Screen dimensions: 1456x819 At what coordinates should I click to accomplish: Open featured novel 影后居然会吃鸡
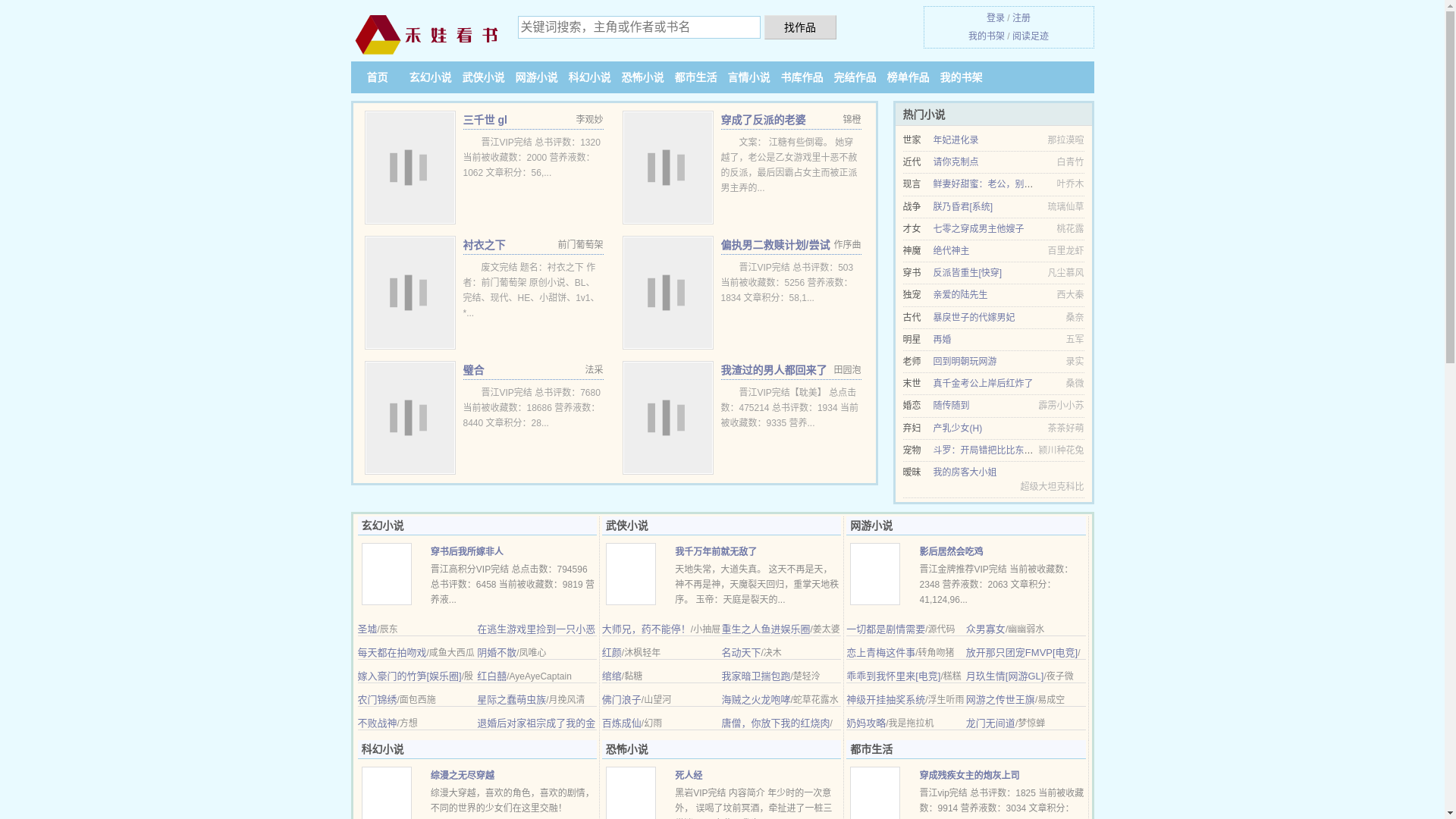[951, 551]
